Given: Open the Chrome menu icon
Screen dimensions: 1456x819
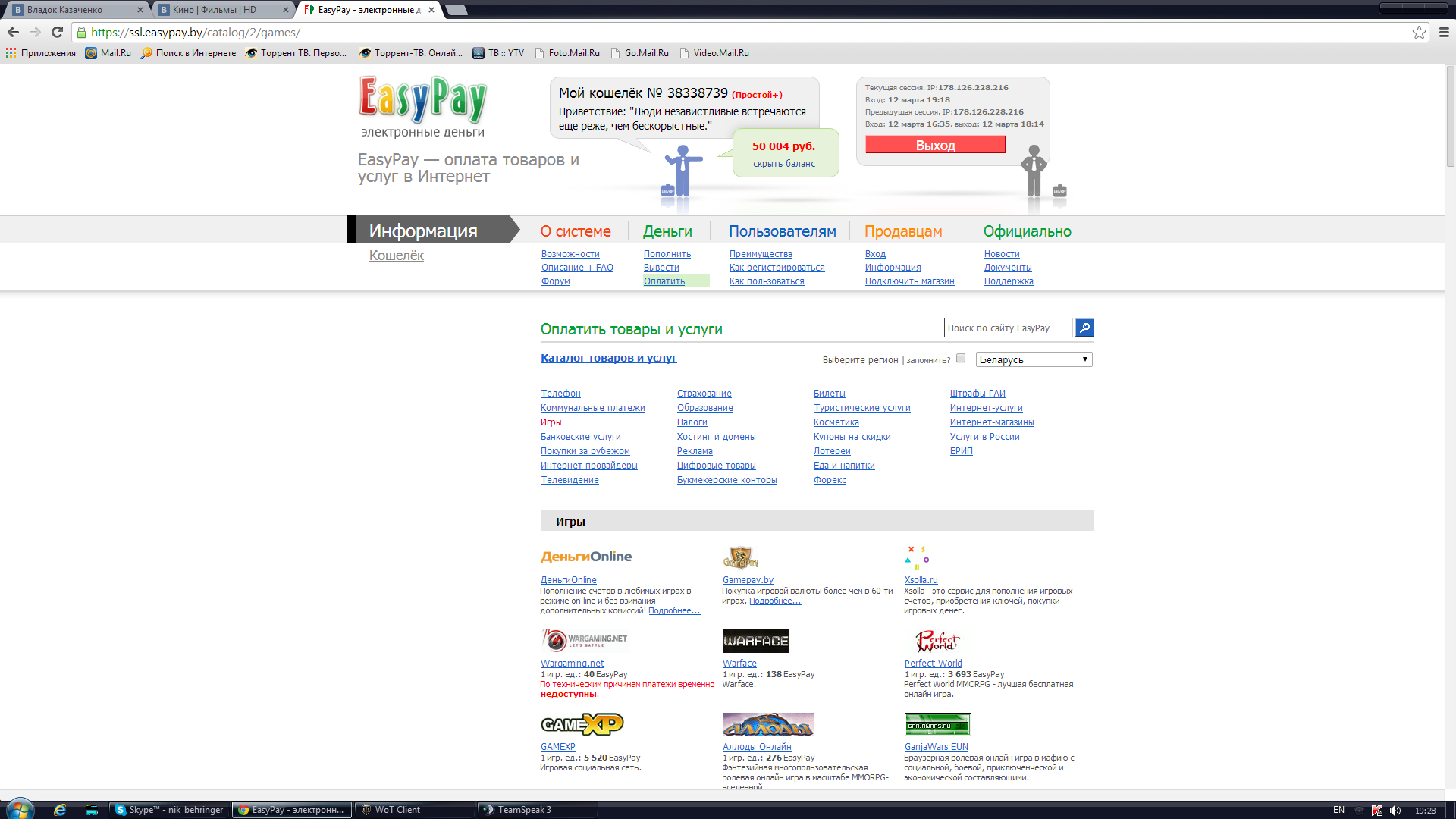Looking at the screenshot, I should coord(1444,32).
